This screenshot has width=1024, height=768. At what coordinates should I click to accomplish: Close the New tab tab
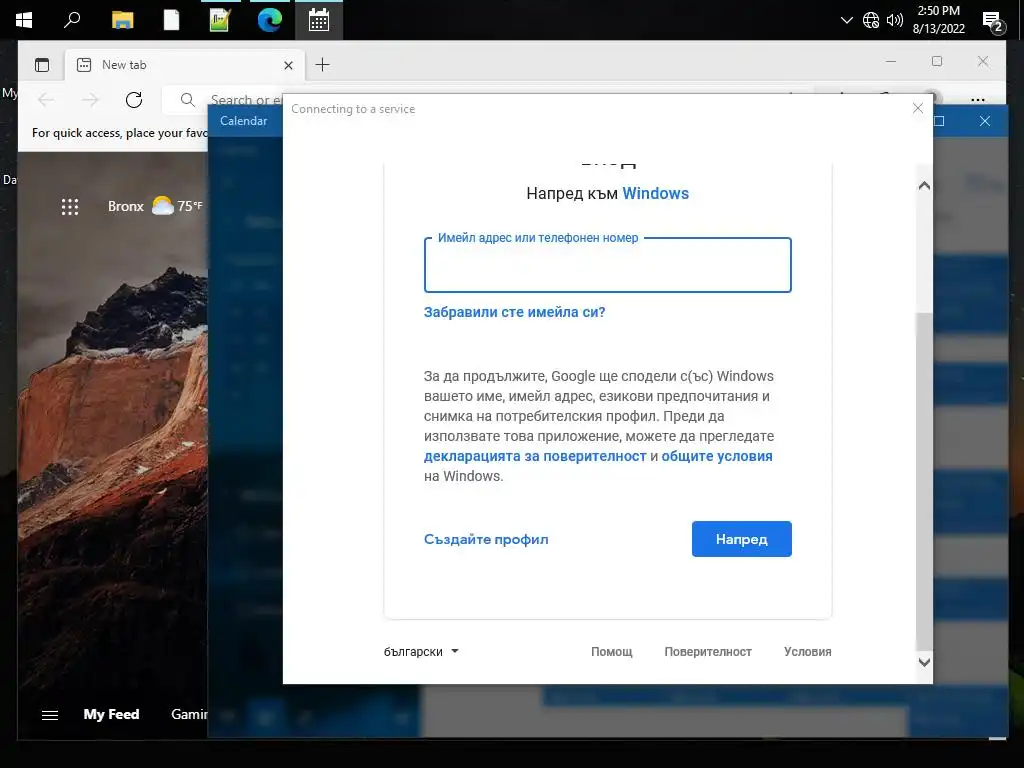click(288, 65)
